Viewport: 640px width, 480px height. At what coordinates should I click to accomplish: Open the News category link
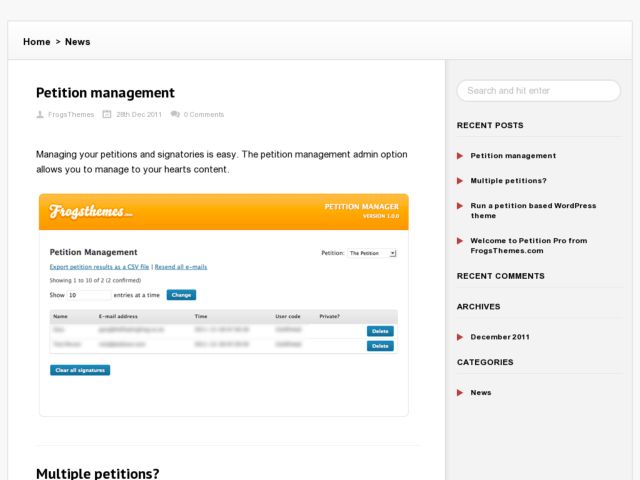(481, 392)
